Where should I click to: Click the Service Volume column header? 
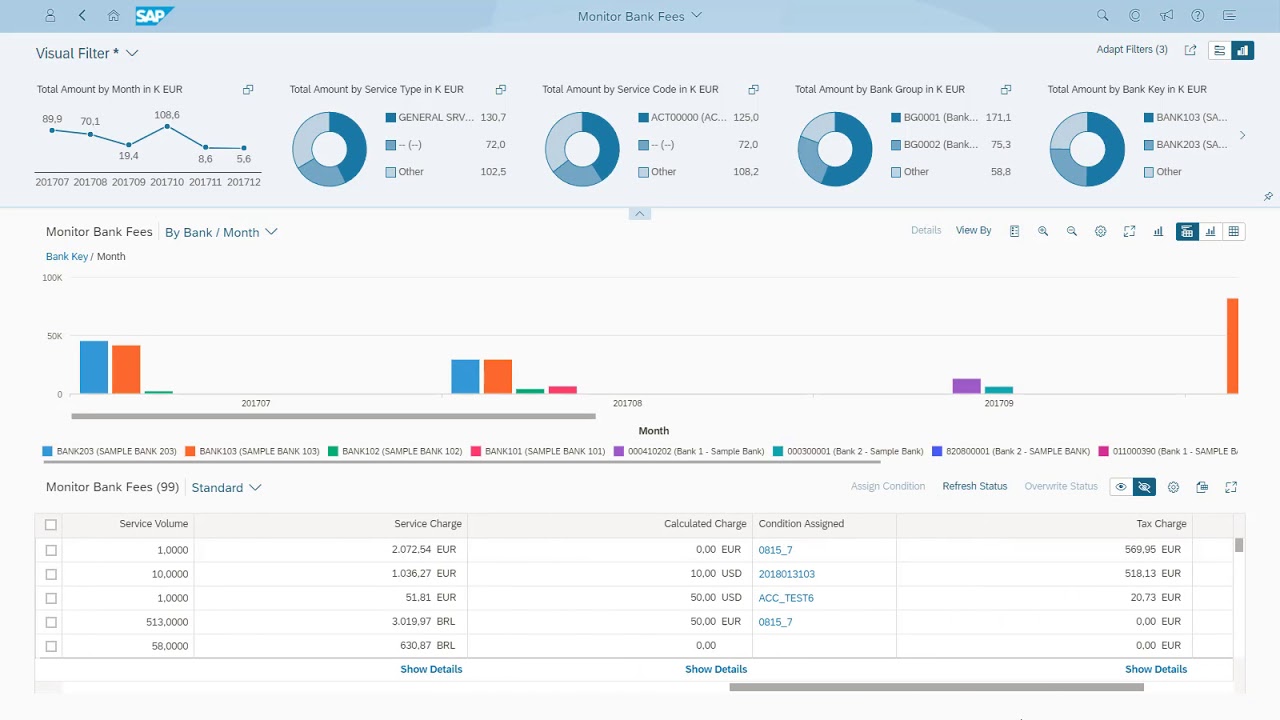pos(129,524)
